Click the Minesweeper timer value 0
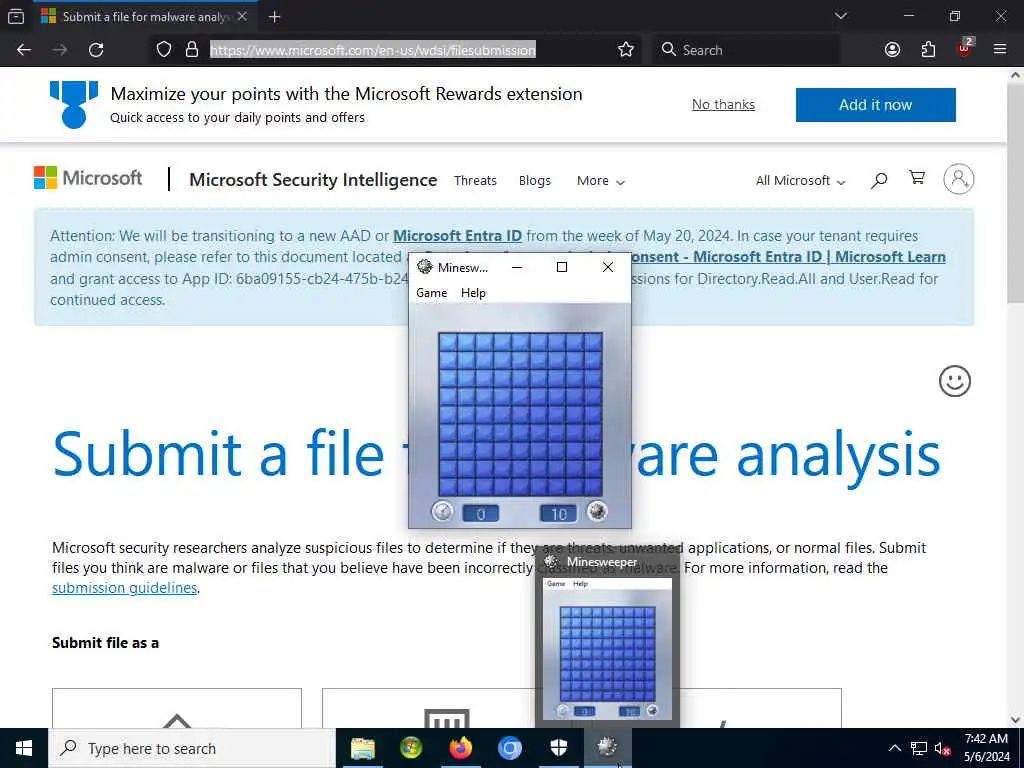This screenshot has height=768, width=1024. tap(481, 513)
